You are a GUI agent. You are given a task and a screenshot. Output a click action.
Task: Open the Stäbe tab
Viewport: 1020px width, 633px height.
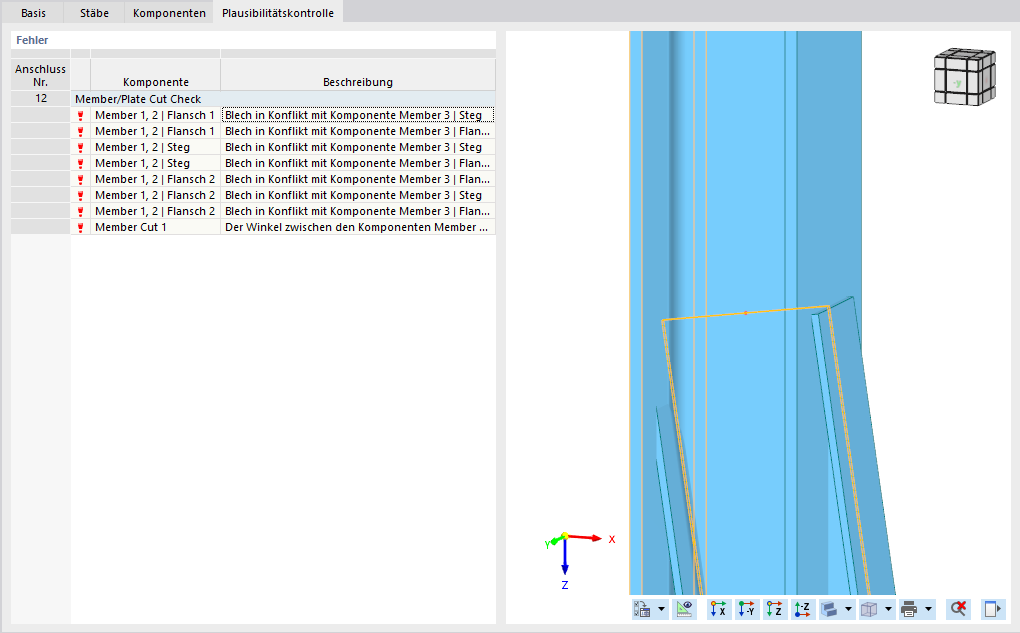pos(94,12)
